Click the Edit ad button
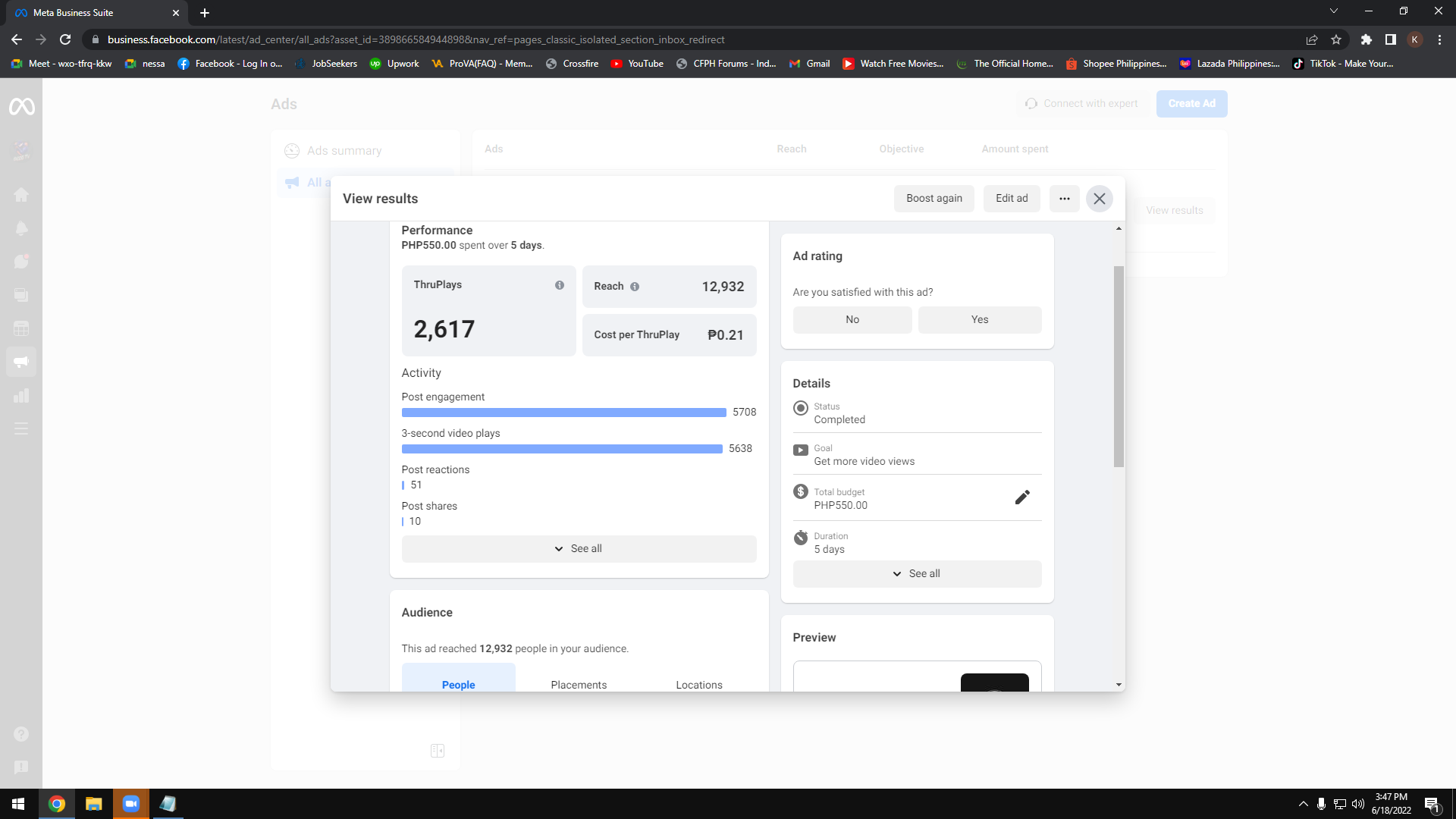 pyautogui.click(x=1012, y=199)
